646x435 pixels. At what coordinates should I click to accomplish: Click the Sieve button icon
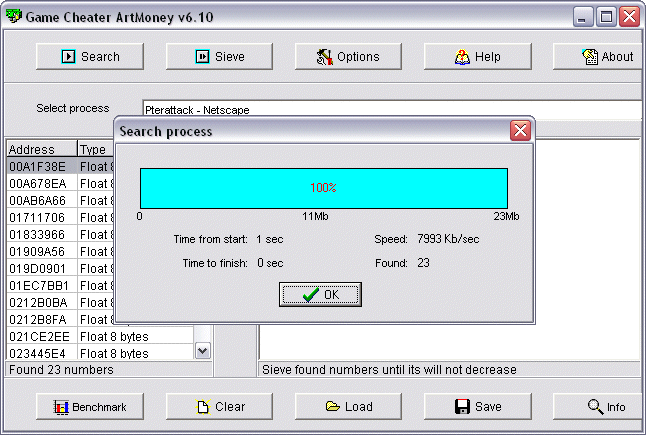pyautogui.click(x=202, y=57)
